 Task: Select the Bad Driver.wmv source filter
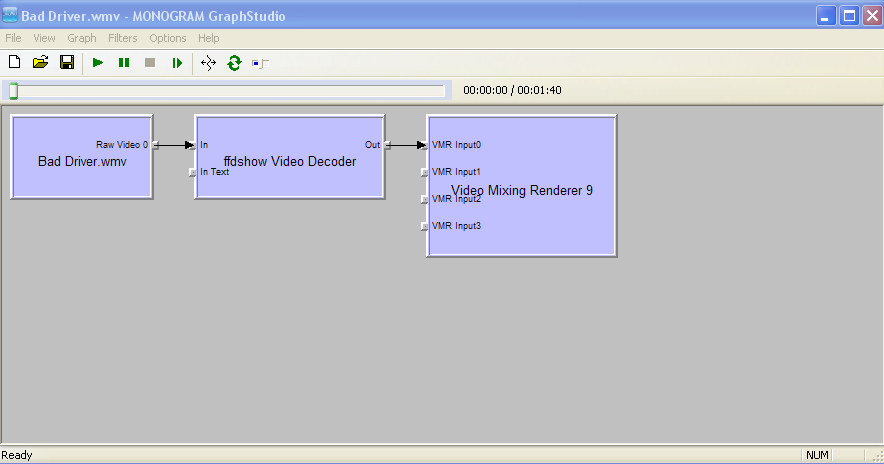[82, 157]
